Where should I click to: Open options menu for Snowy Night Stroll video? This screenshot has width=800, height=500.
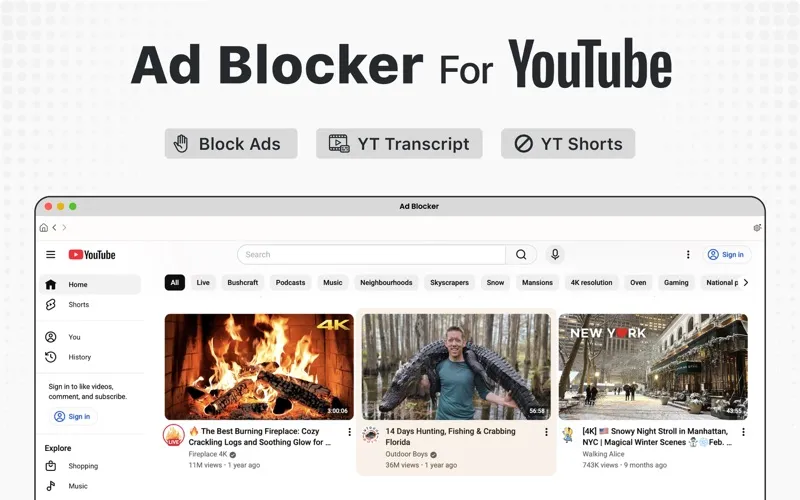(x=743, y=432)
